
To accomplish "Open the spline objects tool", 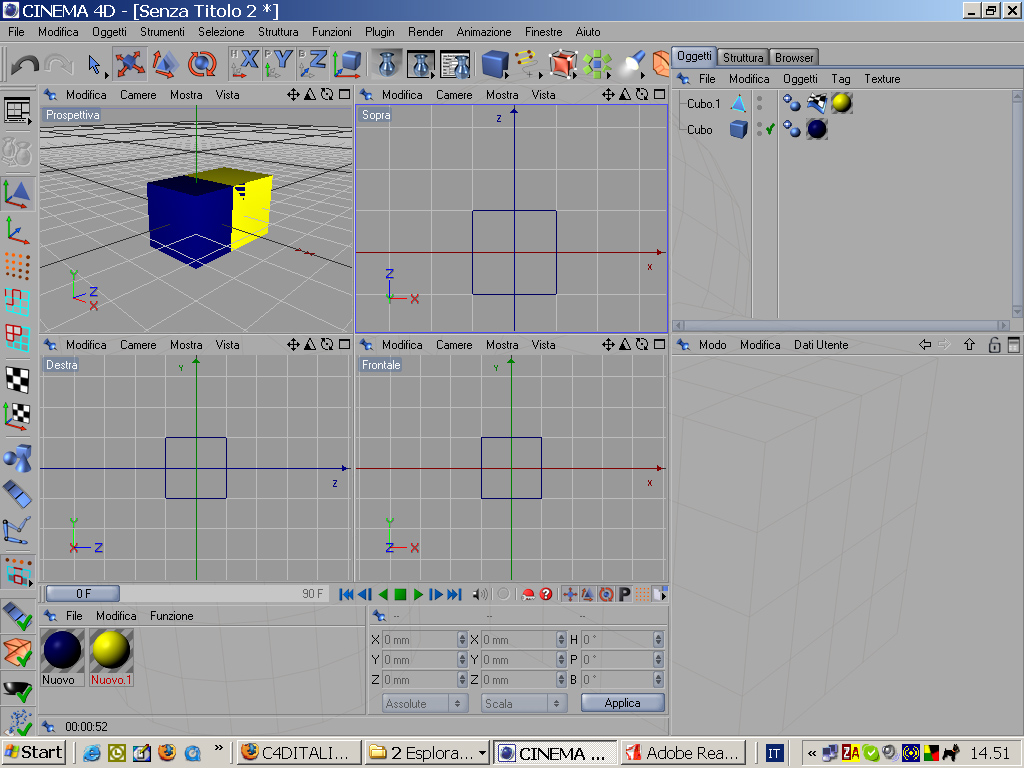I will coord(528,64).
